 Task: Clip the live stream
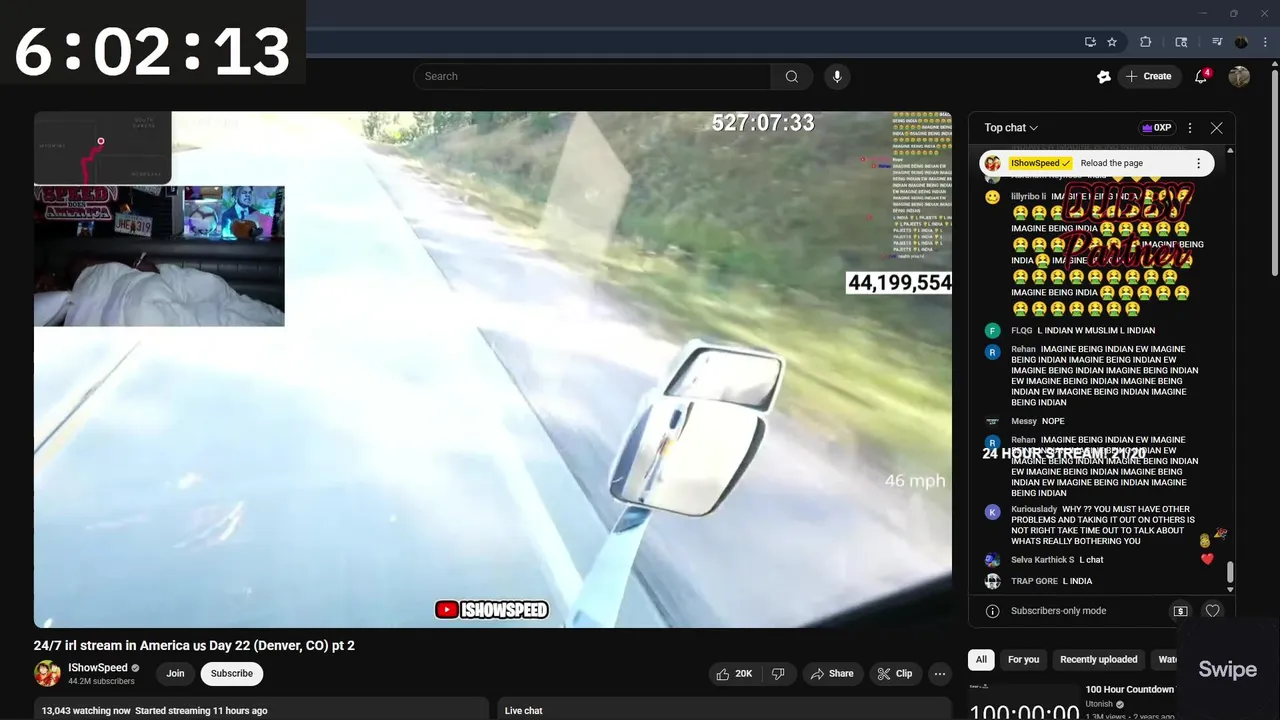(x=894, y=674)
